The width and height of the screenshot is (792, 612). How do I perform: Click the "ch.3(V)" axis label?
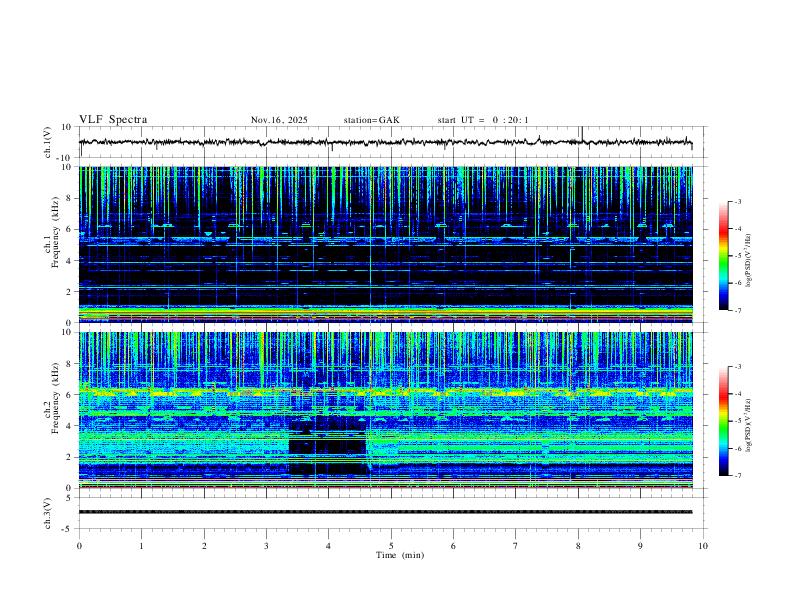tap(48, 513)
